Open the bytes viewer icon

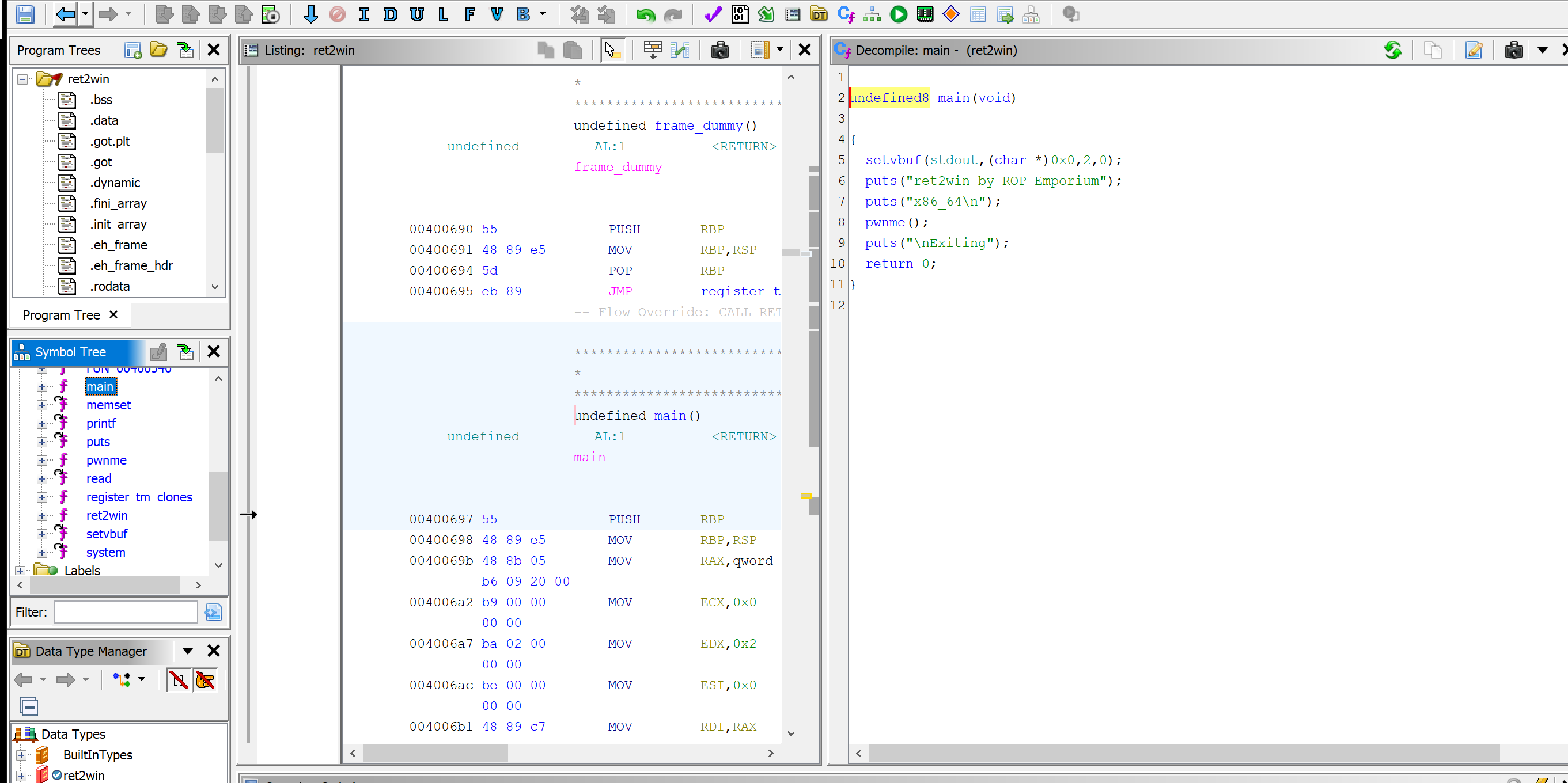pyautogui.click(x=740, y=14)
